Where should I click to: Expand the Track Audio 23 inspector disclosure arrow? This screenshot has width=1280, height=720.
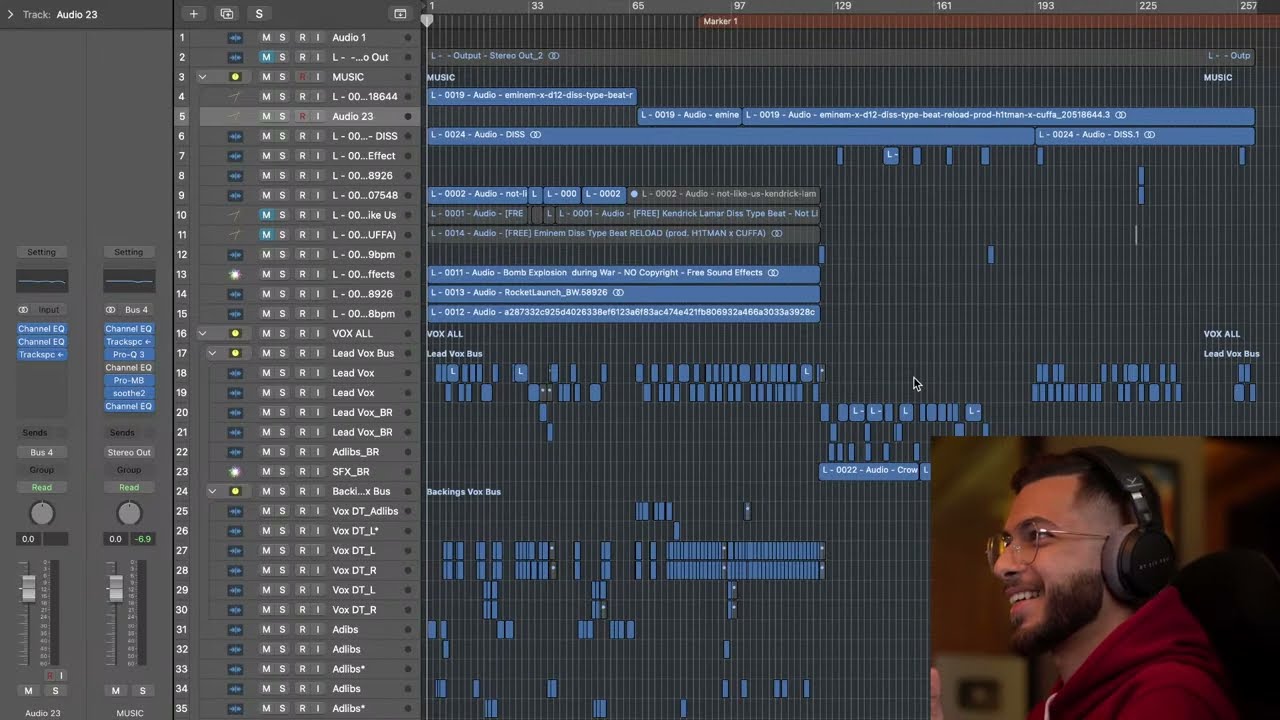tap(10, 14)
